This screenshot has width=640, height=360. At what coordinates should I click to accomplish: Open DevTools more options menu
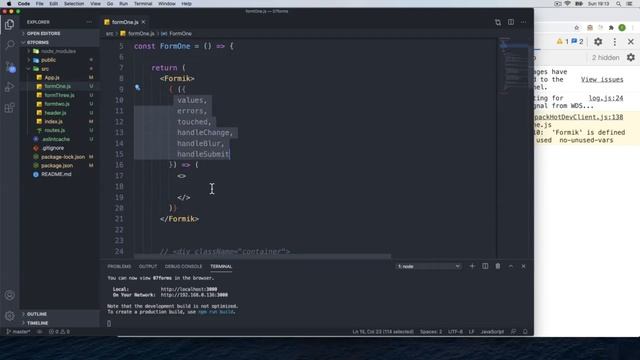(x=615, y=42)
